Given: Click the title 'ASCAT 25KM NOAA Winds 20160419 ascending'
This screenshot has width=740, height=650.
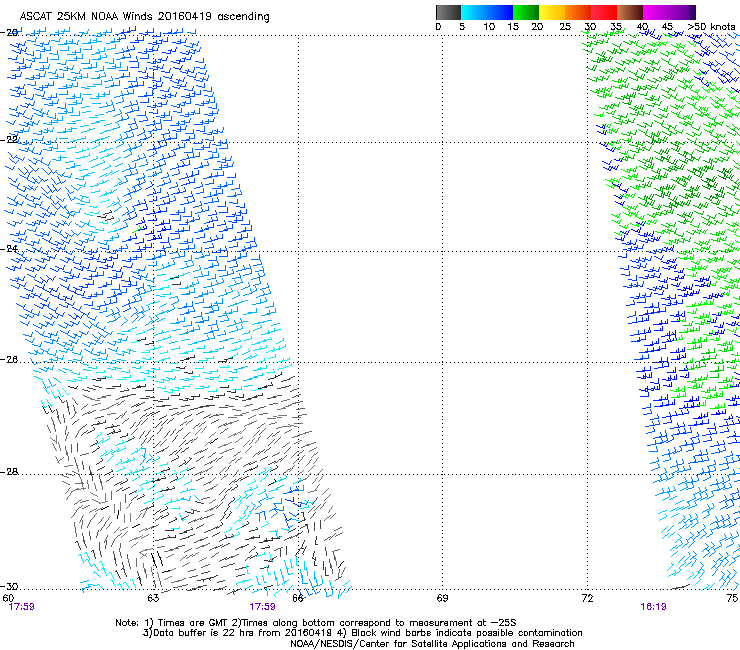Looking at the screenshot, I should pyautogui.click(x=144, y=17).
